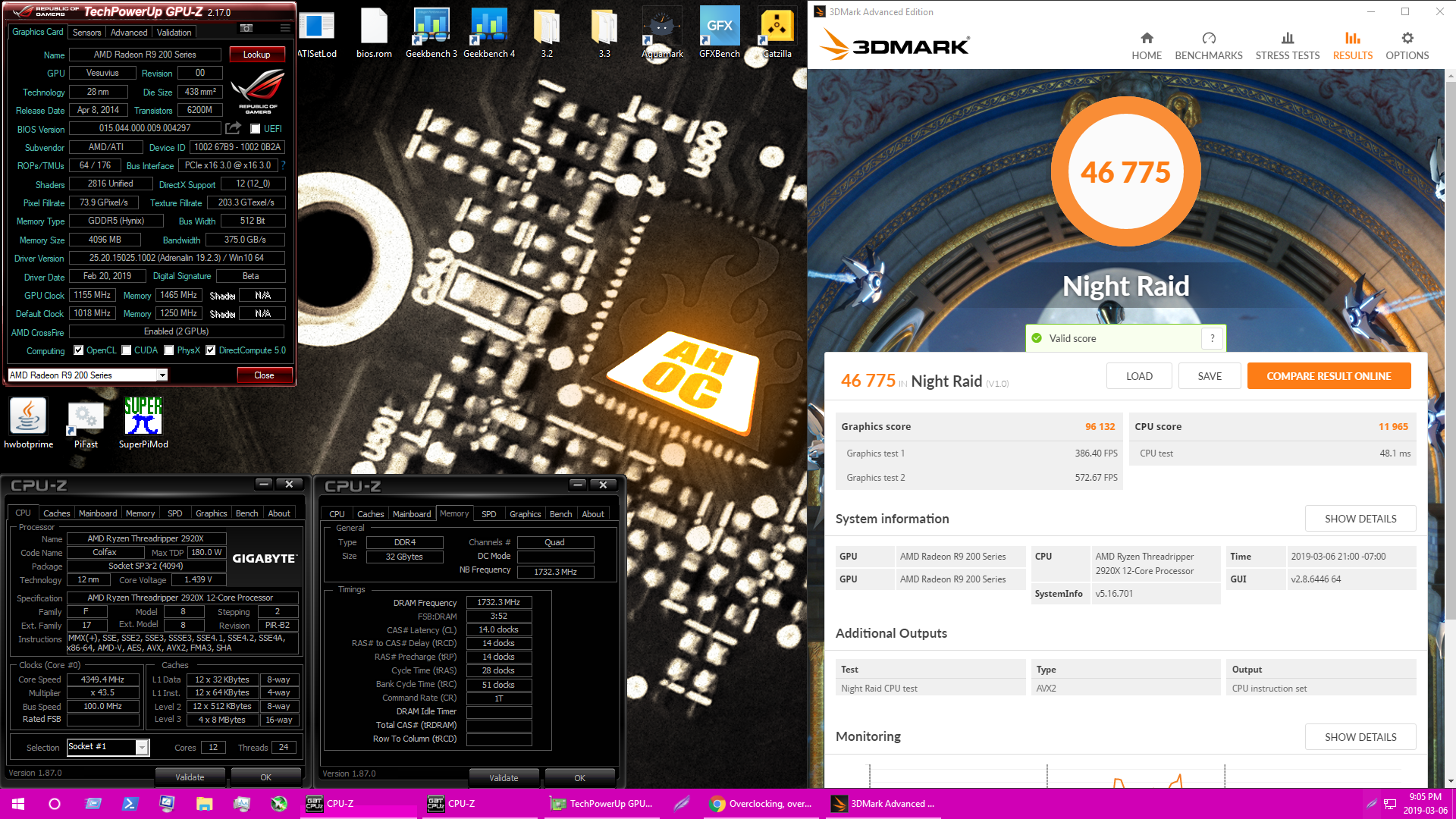Screen dimensions: 1456x819
Task: Click Lookup button in GPU-Z
Action: point(256,55)
